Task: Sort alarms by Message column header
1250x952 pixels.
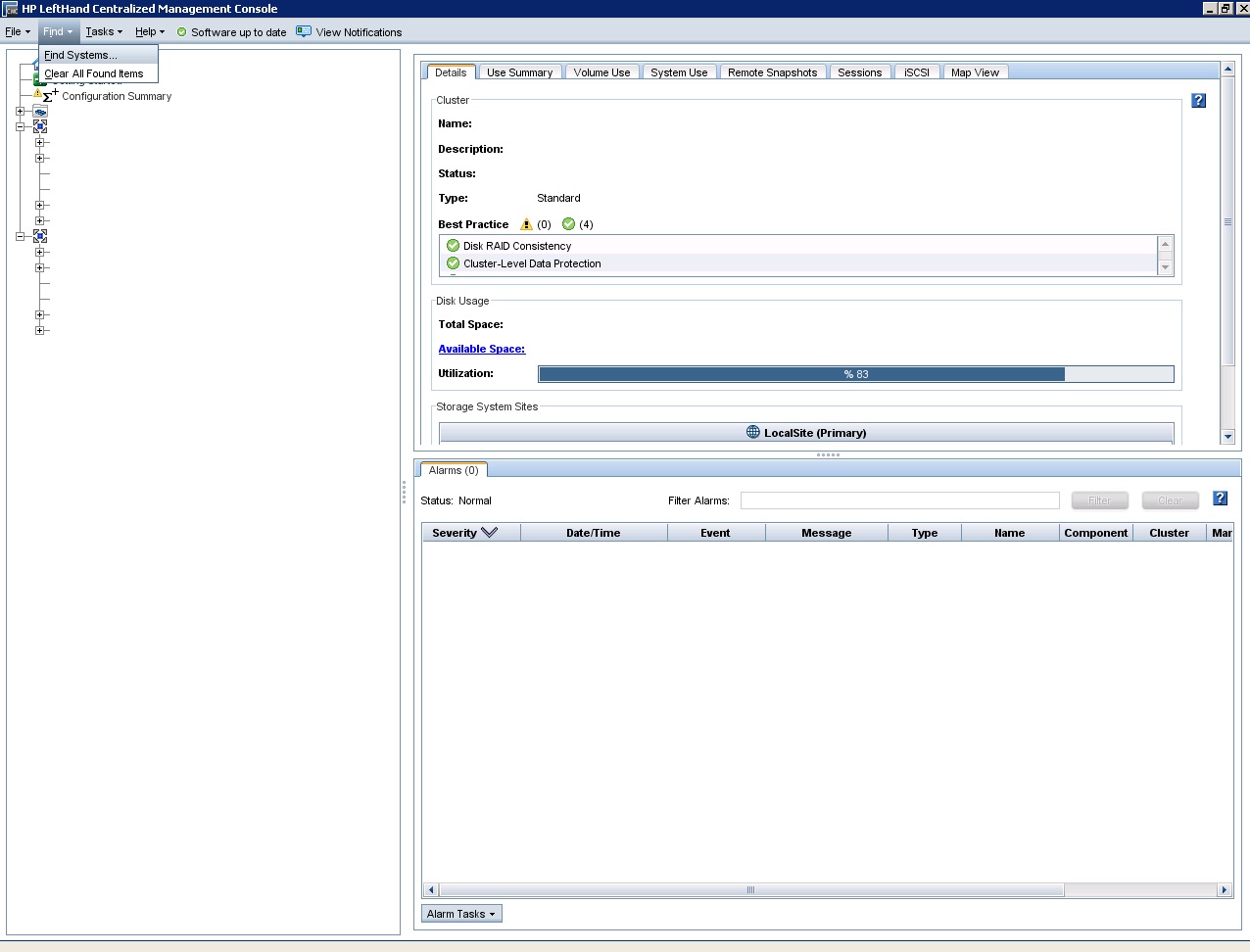Action: (826, 533)
